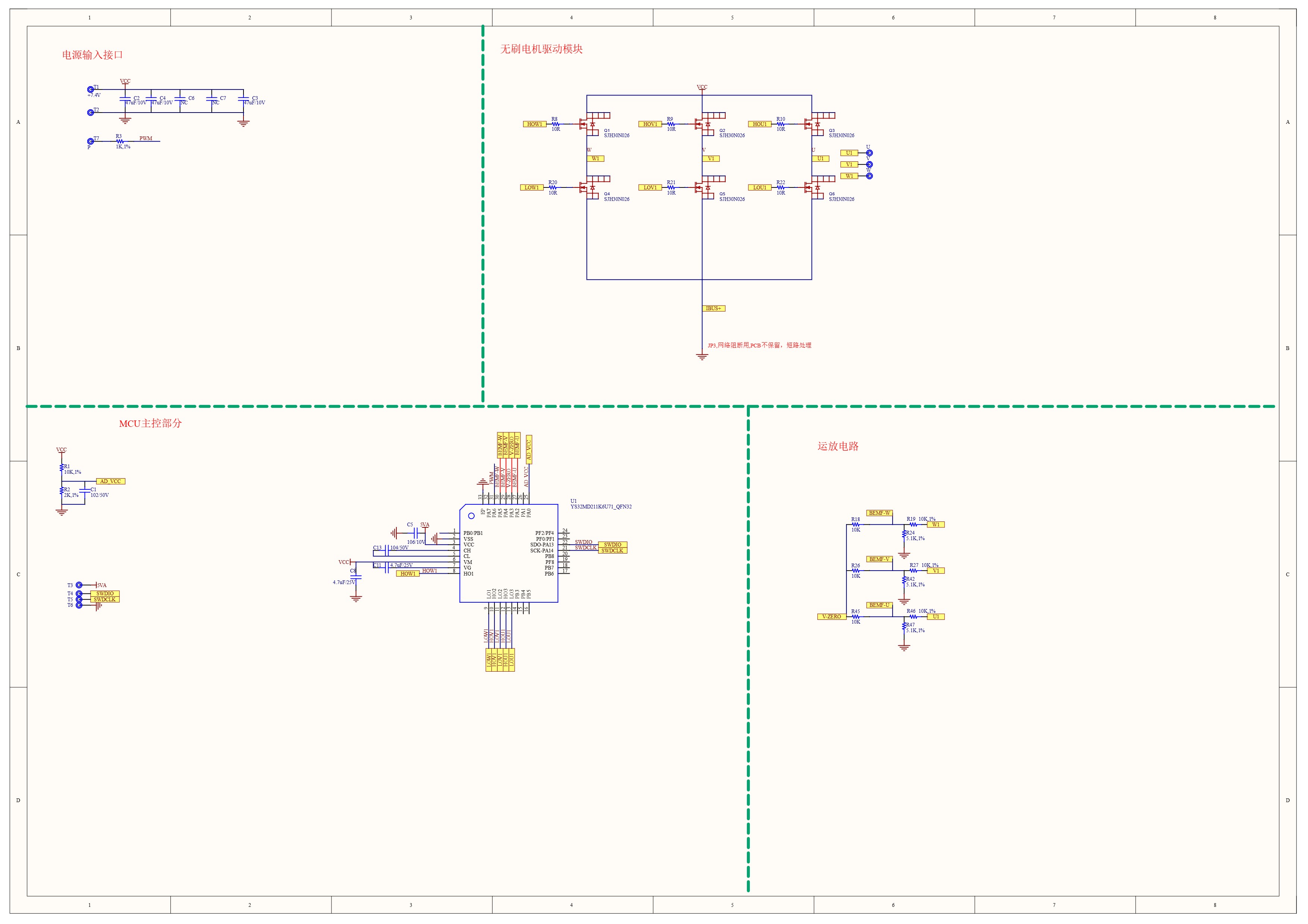Click the JP3 note text in red

760,345
